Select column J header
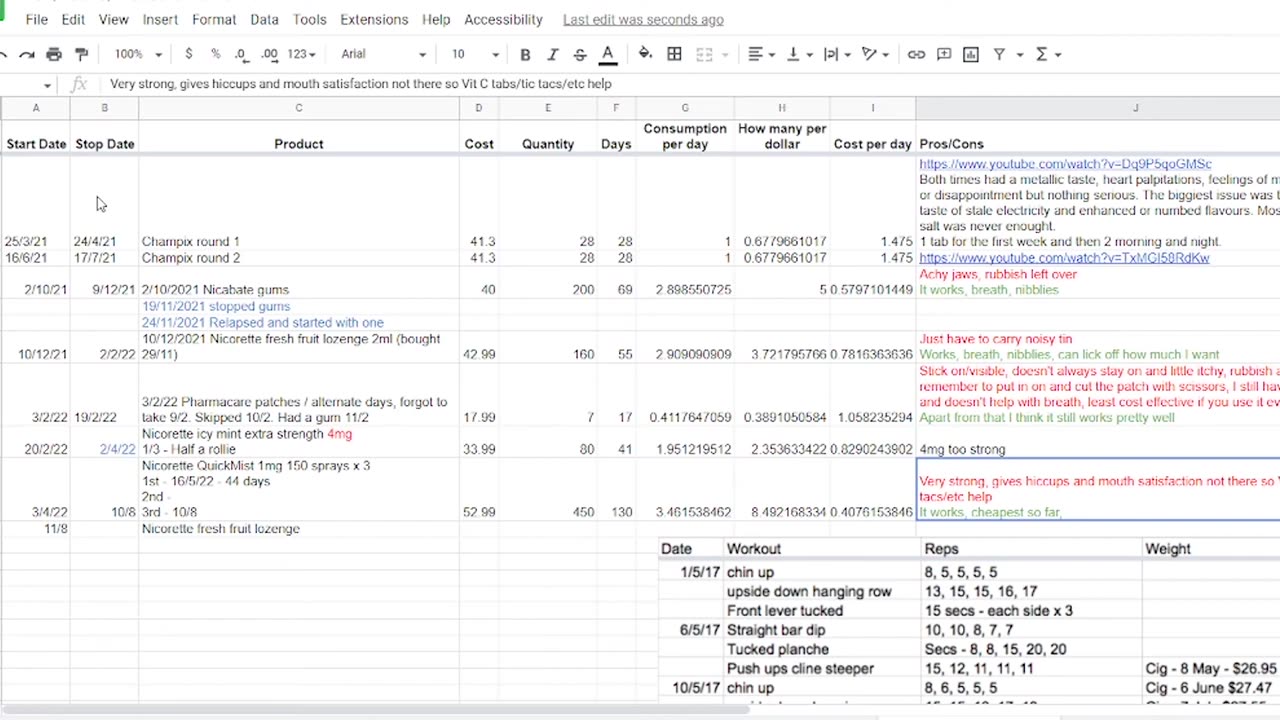1280x720 pixels. pos(1135,108)
